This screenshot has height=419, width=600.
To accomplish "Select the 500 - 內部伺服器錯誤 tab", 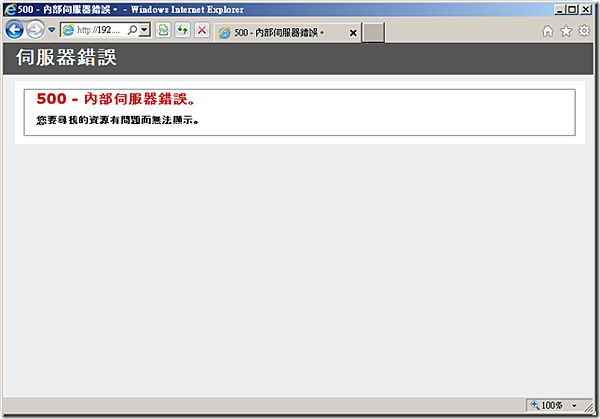I will (289, 33).
